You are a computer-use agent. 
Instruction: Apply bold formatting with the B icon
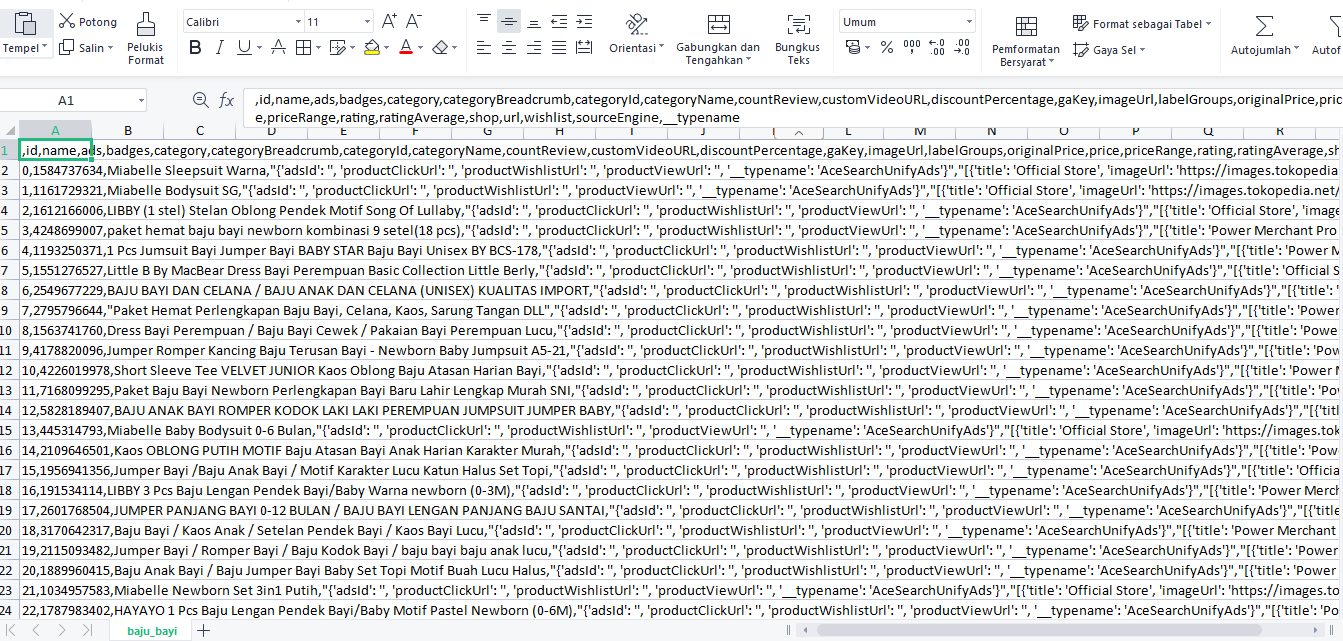point(195,46)
